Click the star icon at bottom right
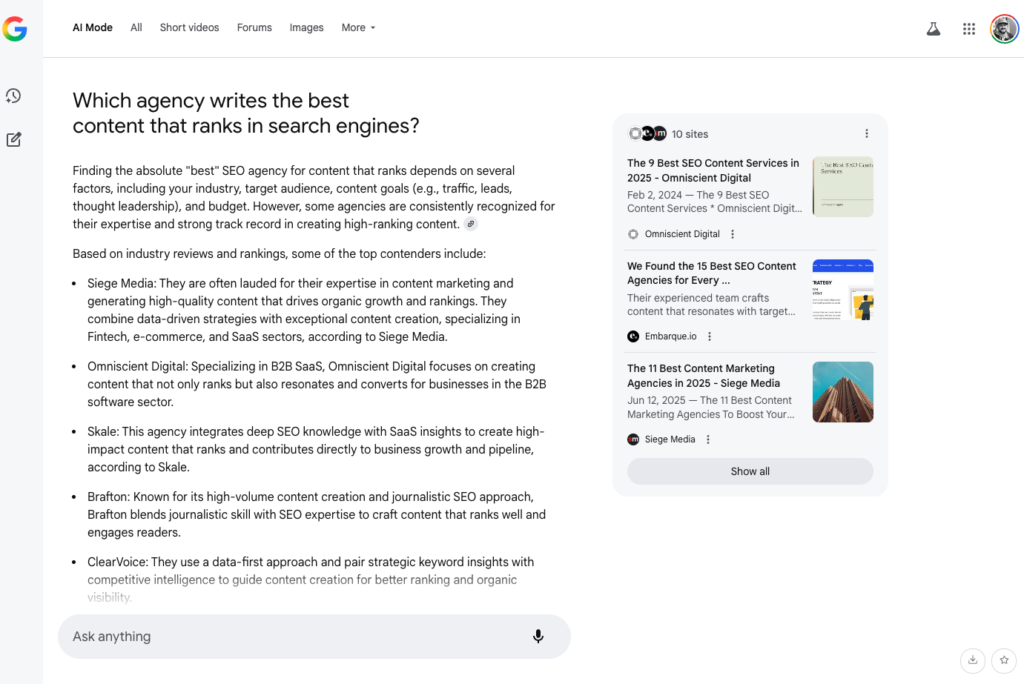The width and height of the screenshot is (1024, 684). click(x=1004, y=660)
